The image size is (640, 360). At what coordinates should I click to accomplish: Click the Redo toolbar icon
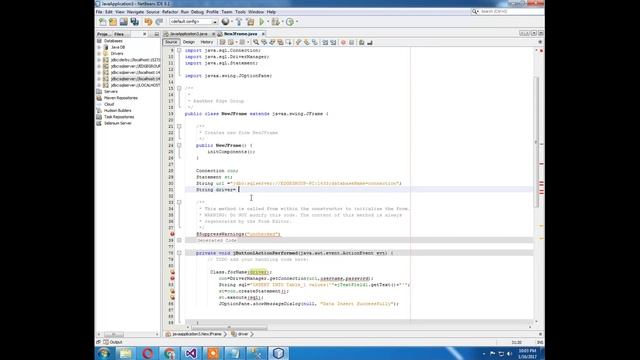tap(159, 22)
